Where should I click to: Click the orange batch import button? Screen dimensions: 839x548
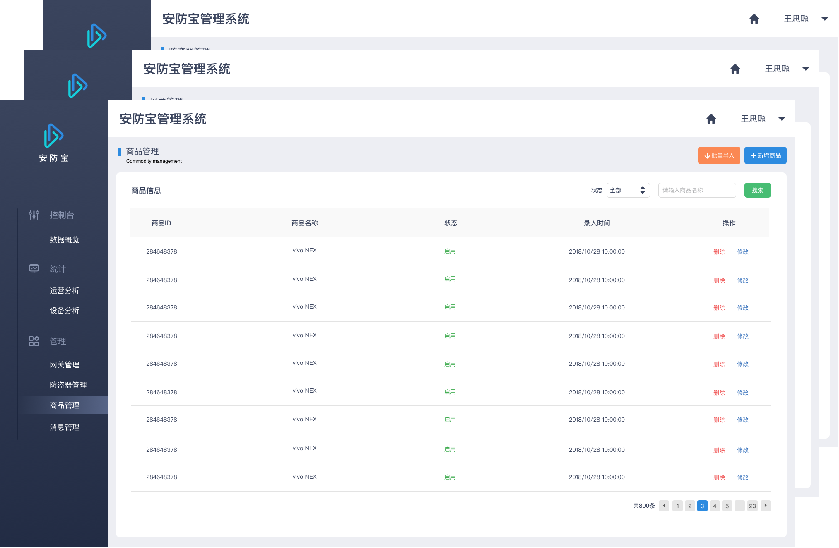tap(719, 155)
